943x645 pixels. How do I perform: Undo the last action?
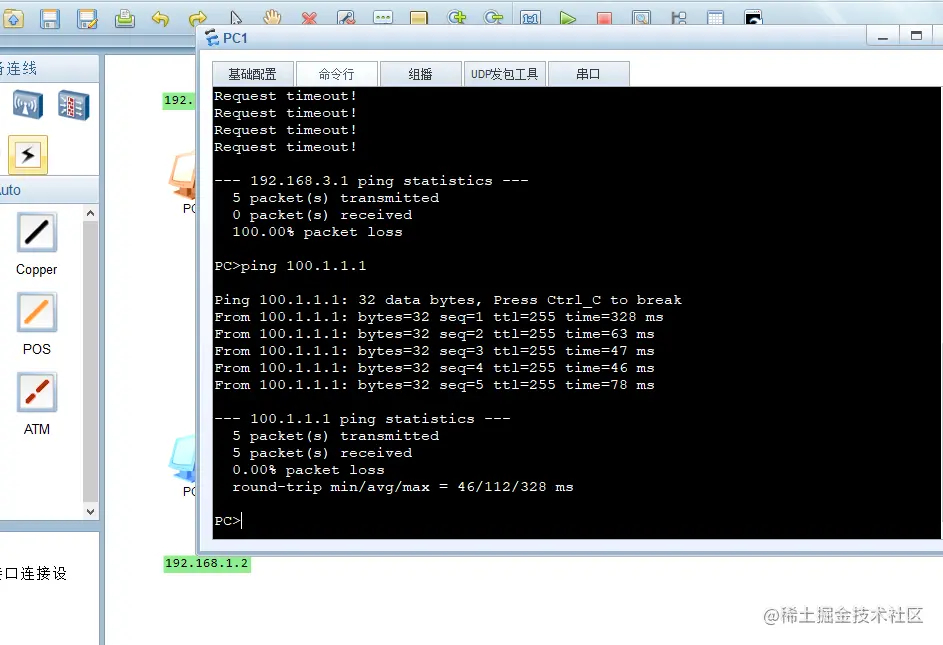[161, 19]
